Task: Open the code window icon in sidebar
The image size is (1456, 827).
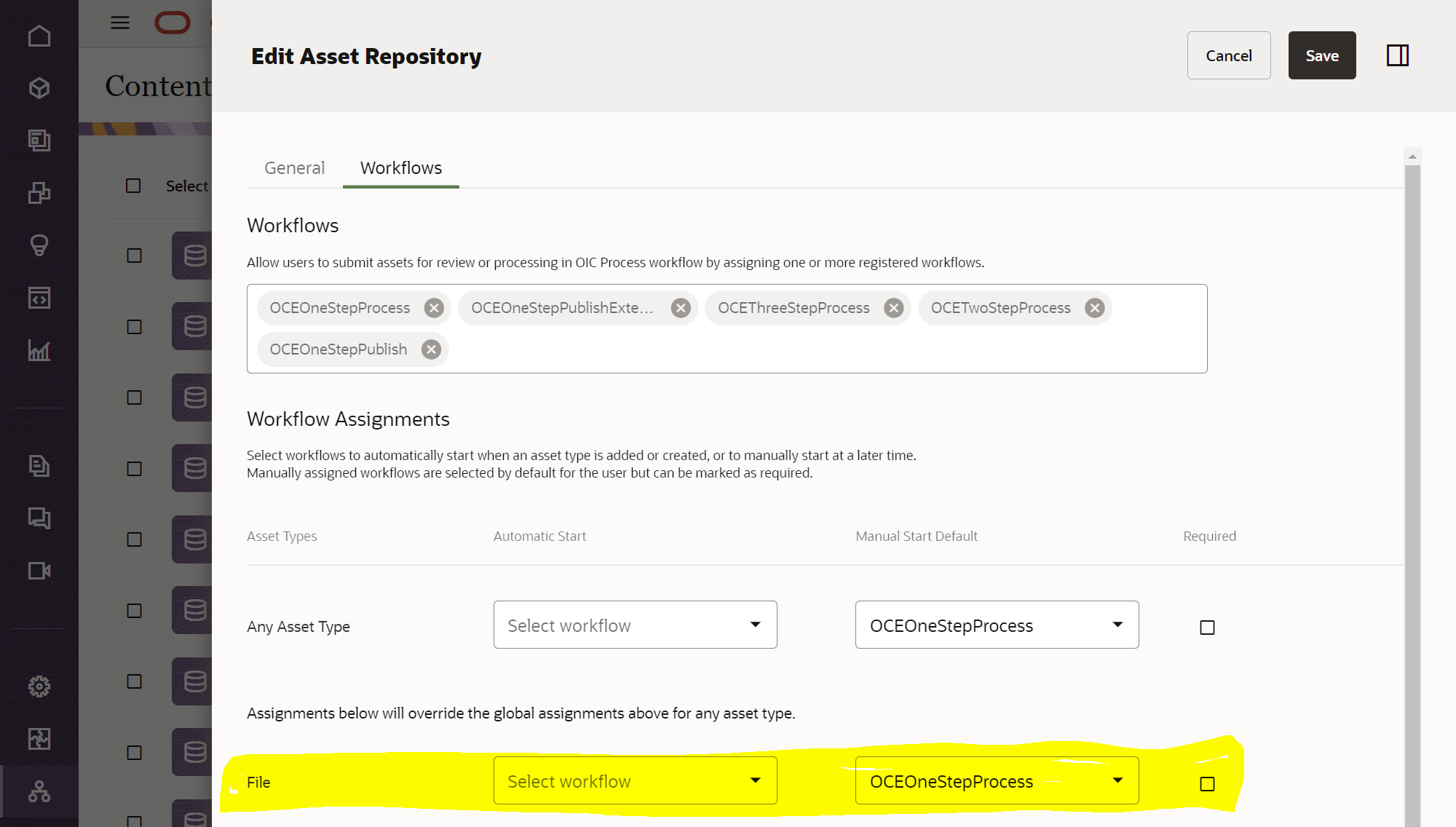Action: point(39,298)
